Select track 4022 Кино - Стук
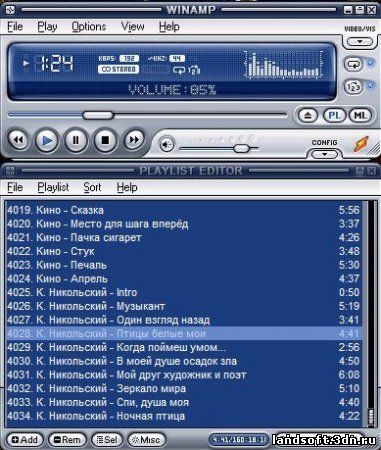The height and width of the screenshot is (450, 381). pos(184,251)
